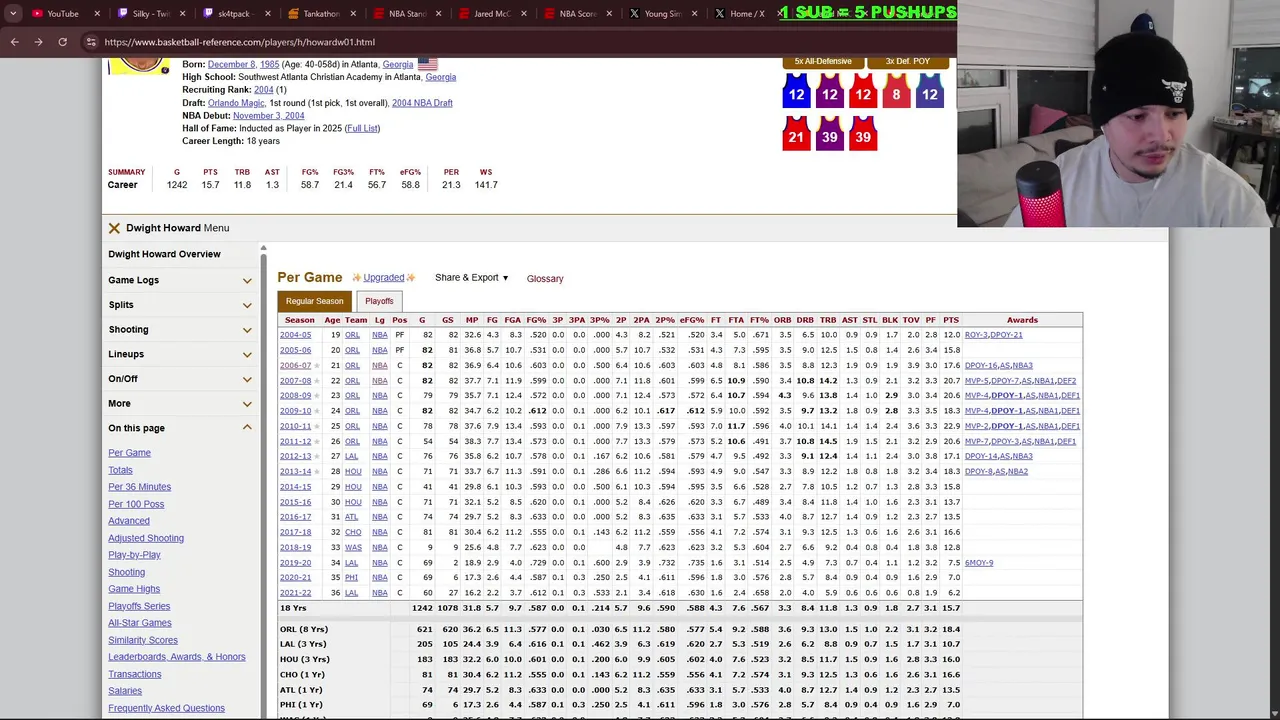Select the Playoffs tab

pos(379,301)
